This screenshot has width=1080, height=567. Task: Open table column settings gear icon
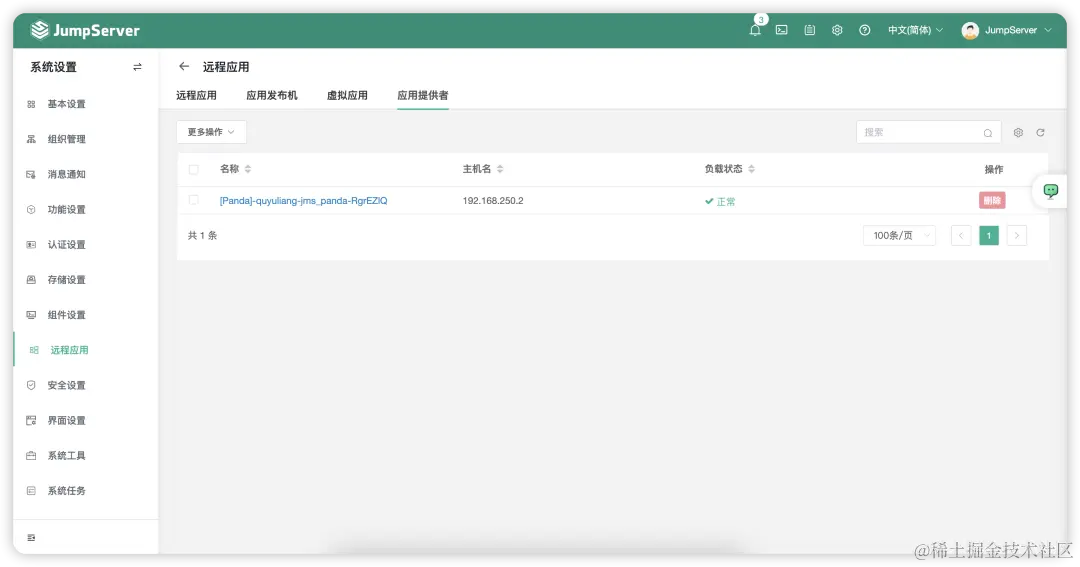click(1018, 132)
